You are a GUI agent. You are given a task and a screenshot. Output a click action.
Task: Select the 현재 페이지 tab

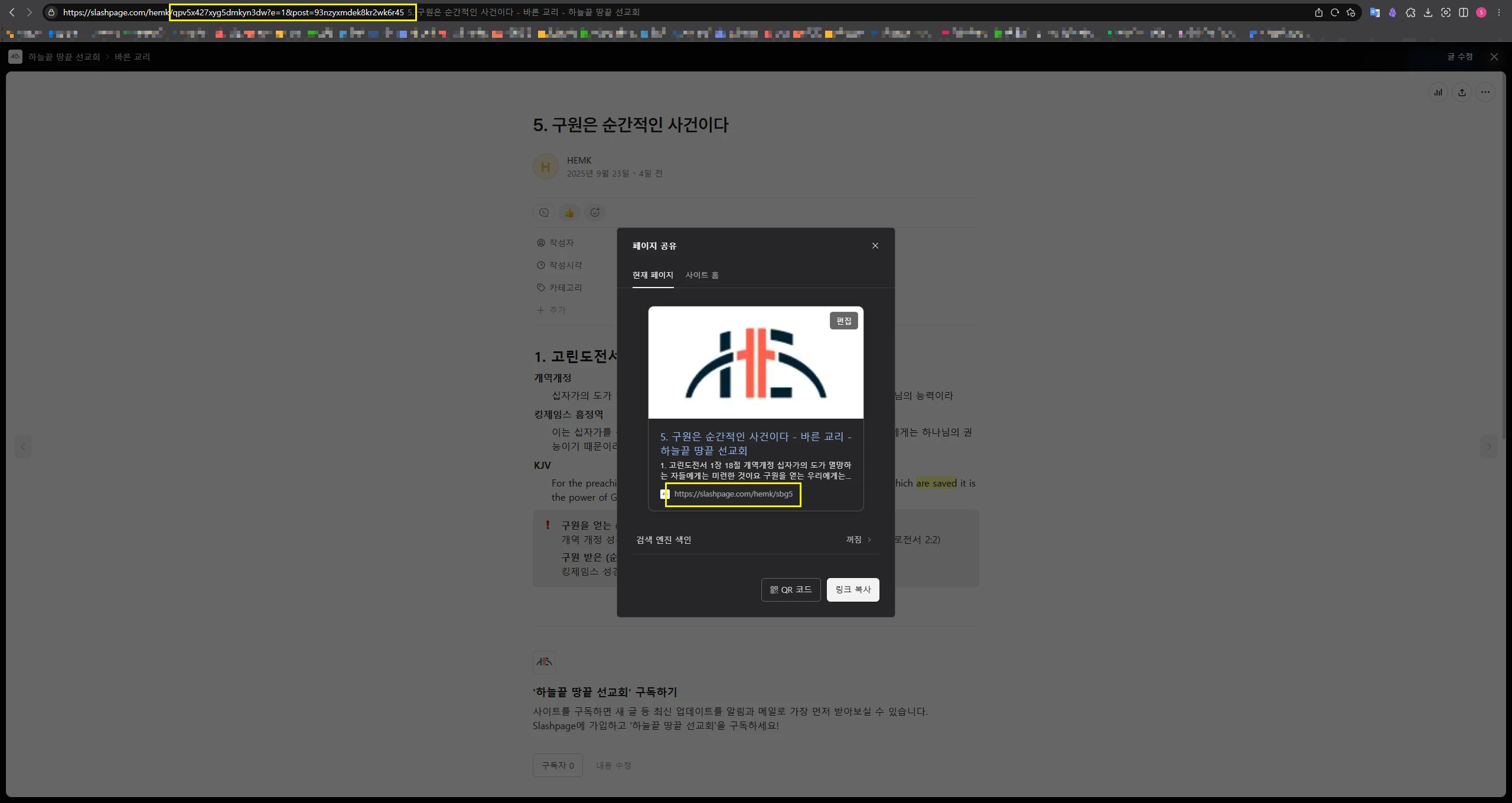[652, 275]
